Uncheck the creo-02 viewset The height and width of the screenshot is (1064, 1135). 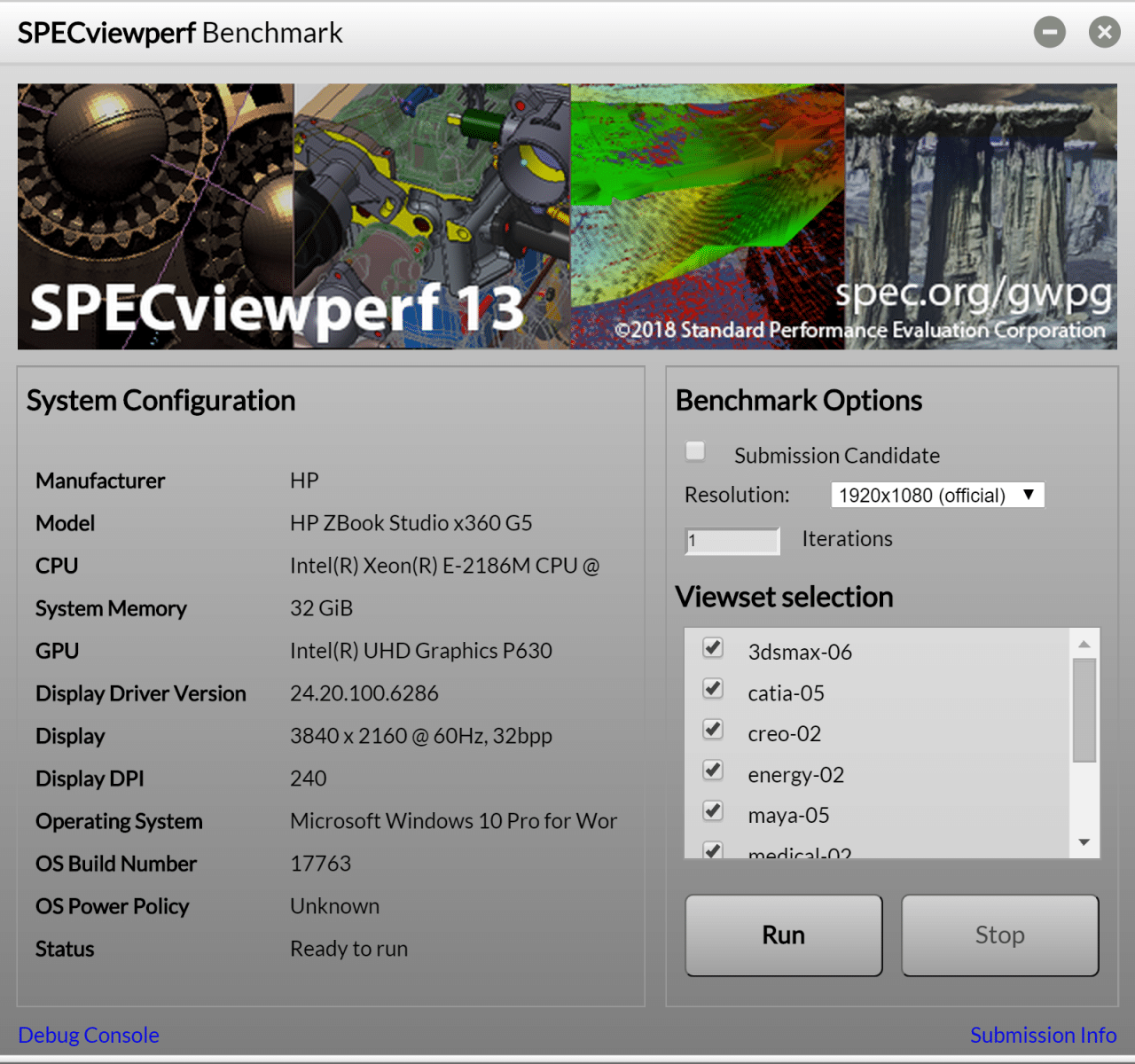coord(713,729)
